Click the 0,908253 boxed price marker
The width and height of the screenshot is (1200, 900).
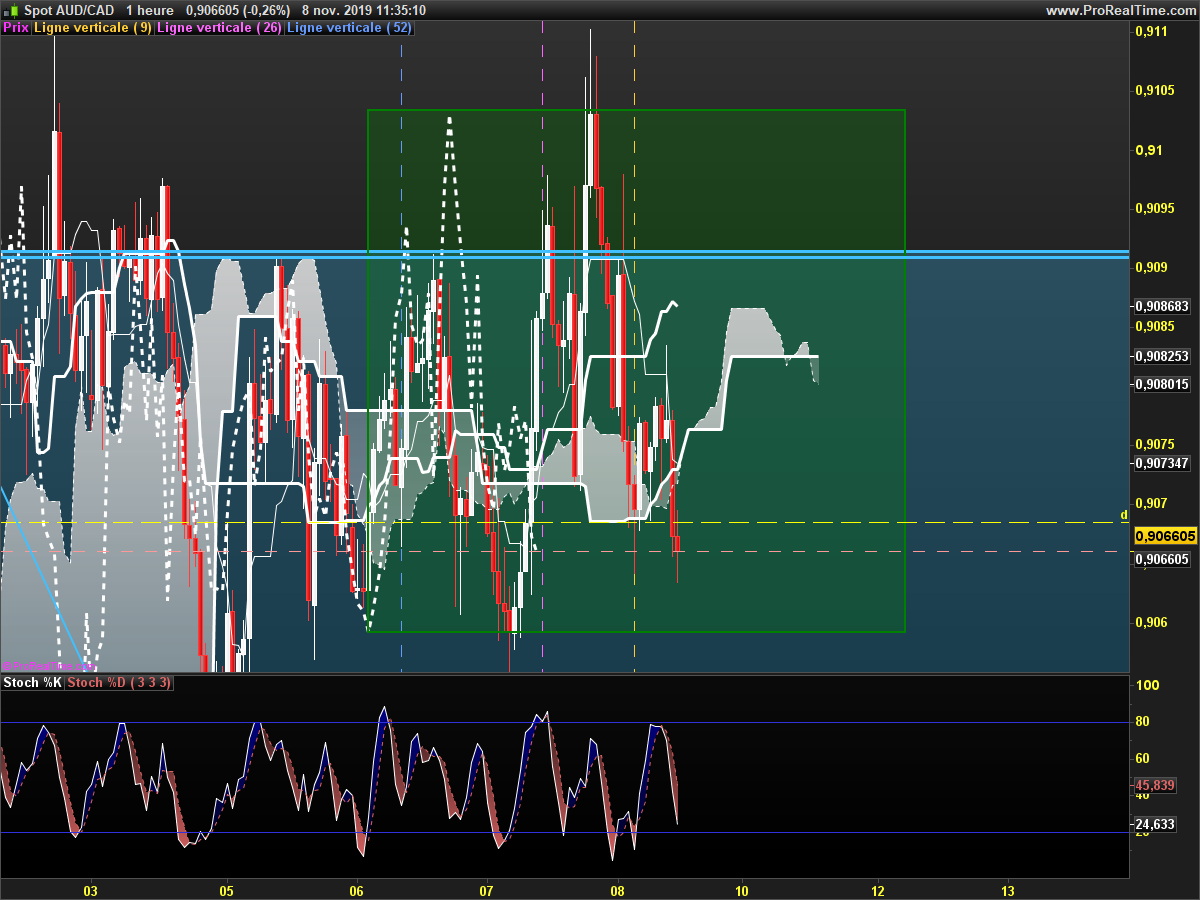click(x=1161, y=356)
